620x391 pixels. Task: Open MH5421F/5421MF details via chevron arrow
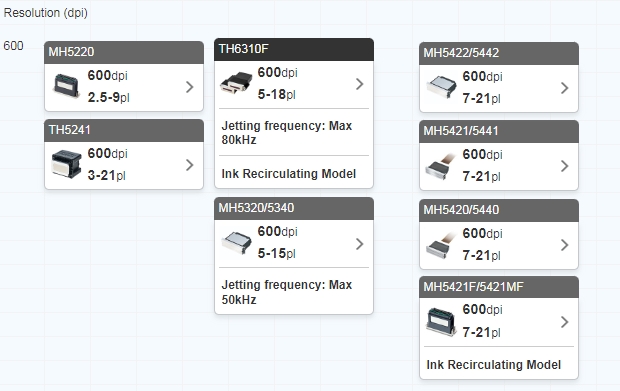click(565, 322)
